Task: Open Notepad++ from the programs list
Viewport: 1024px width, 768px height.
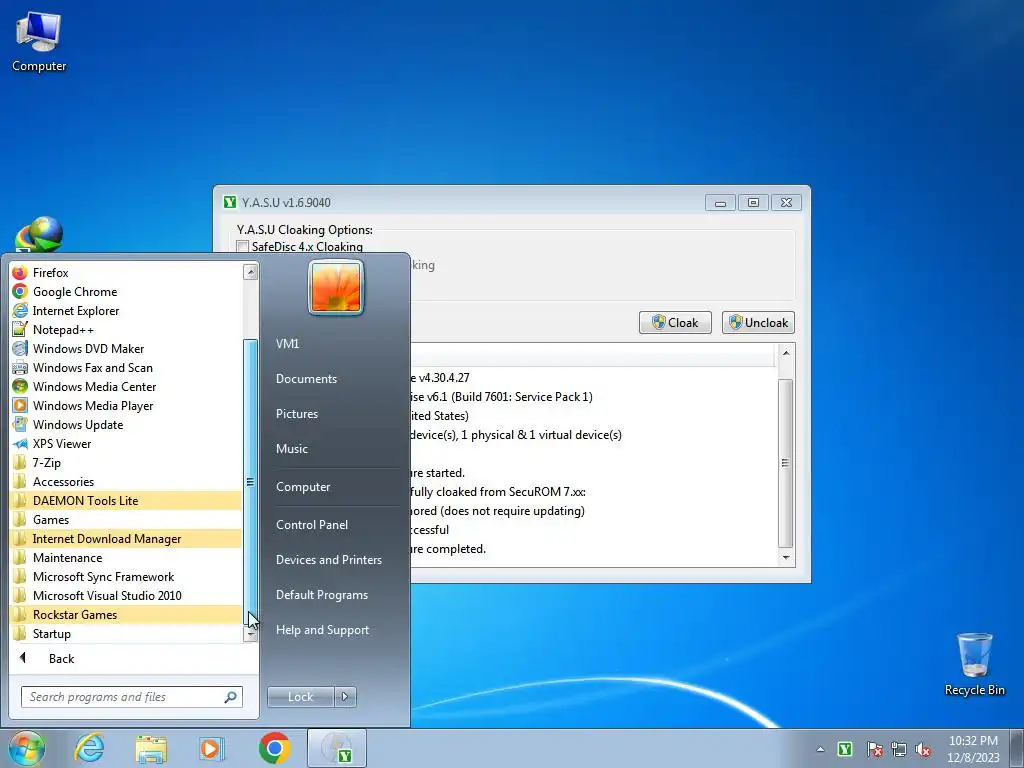Action: pos(125,329)
